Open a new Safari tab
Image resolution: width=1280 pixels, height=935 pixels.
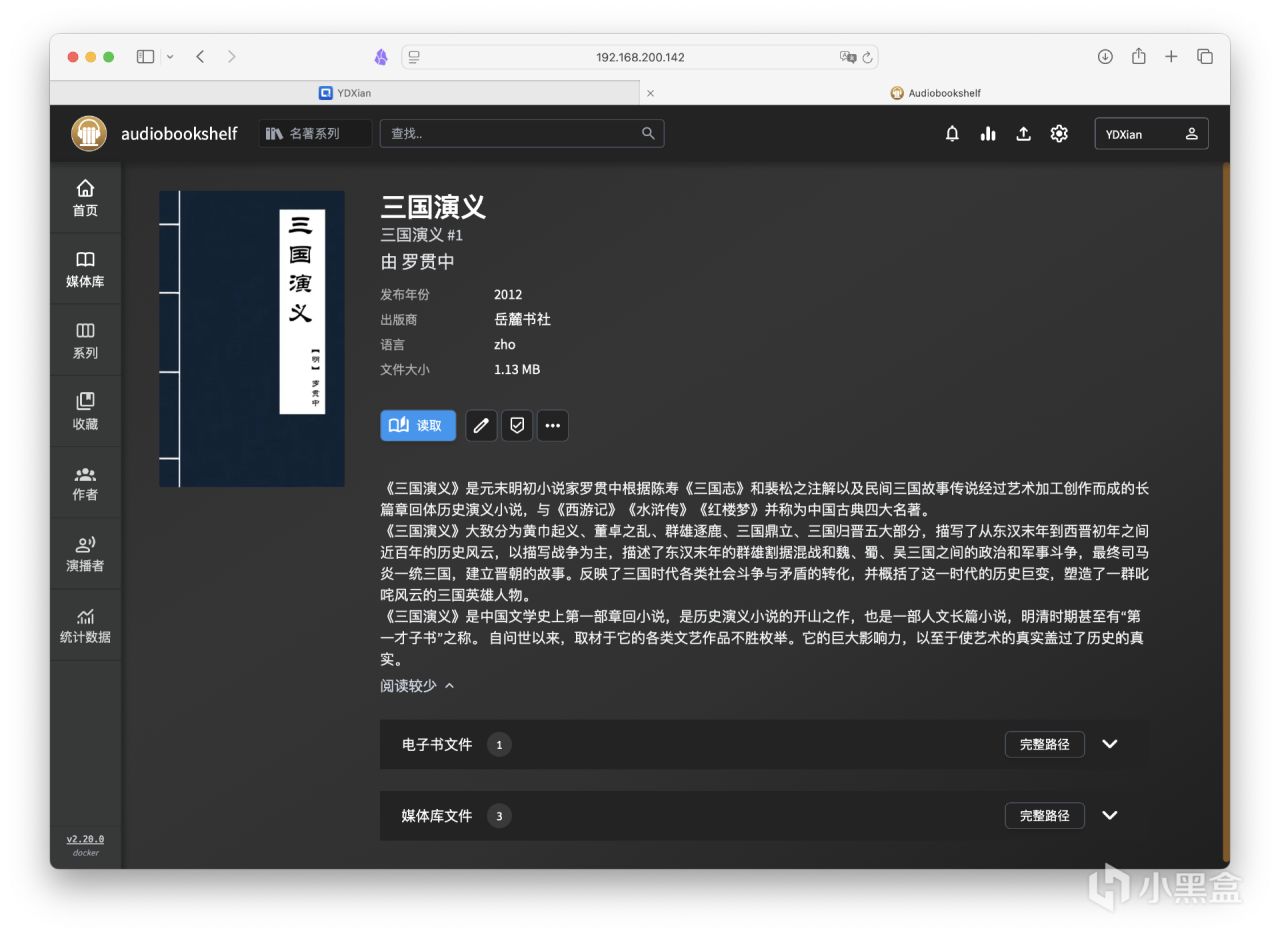pos(1171,57)
